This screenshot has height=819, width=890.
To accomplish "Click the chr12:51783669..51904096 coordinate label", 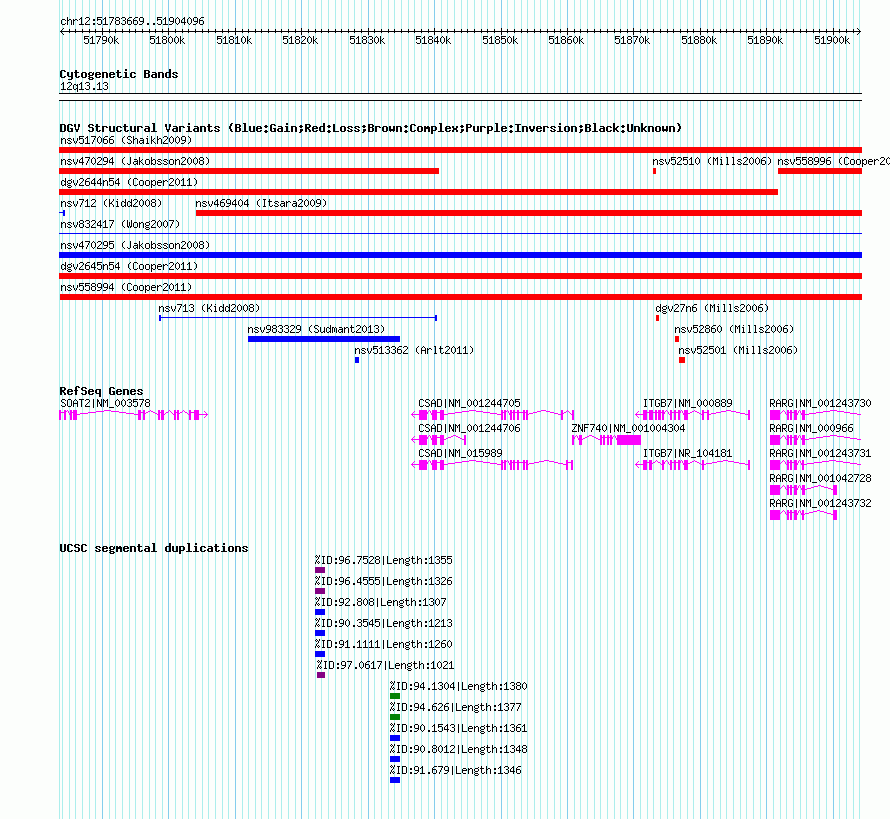I will 132,21.
